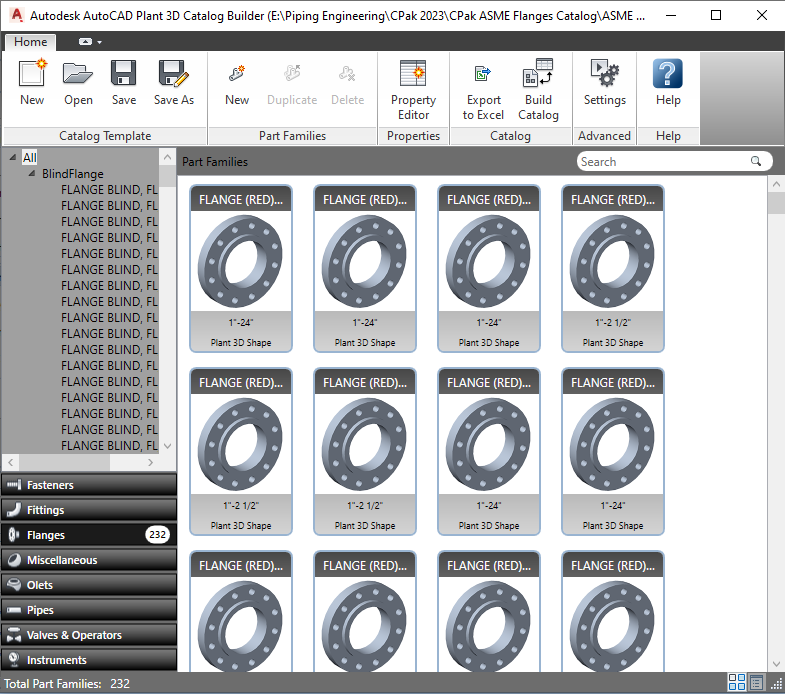Select Flanges category
This screenshot has height=694, width=785.
(89, 535)
